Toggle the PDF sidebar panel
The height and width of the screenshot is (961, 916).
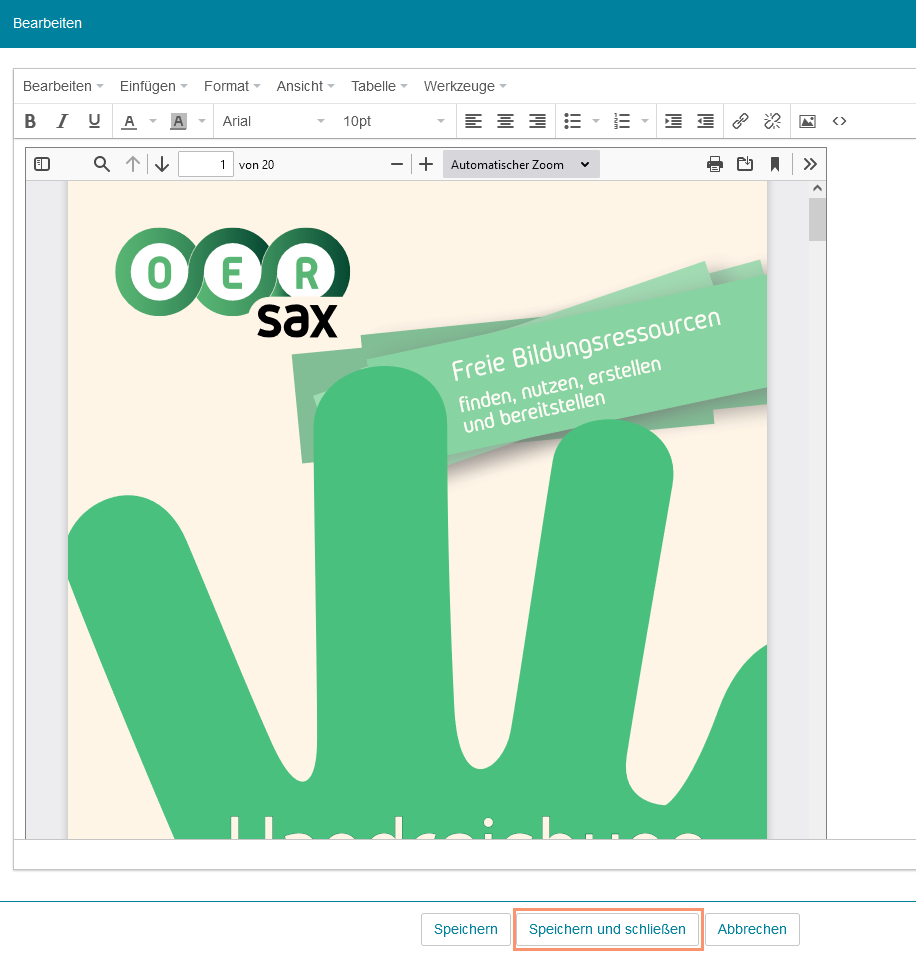[x=42, y=163]
